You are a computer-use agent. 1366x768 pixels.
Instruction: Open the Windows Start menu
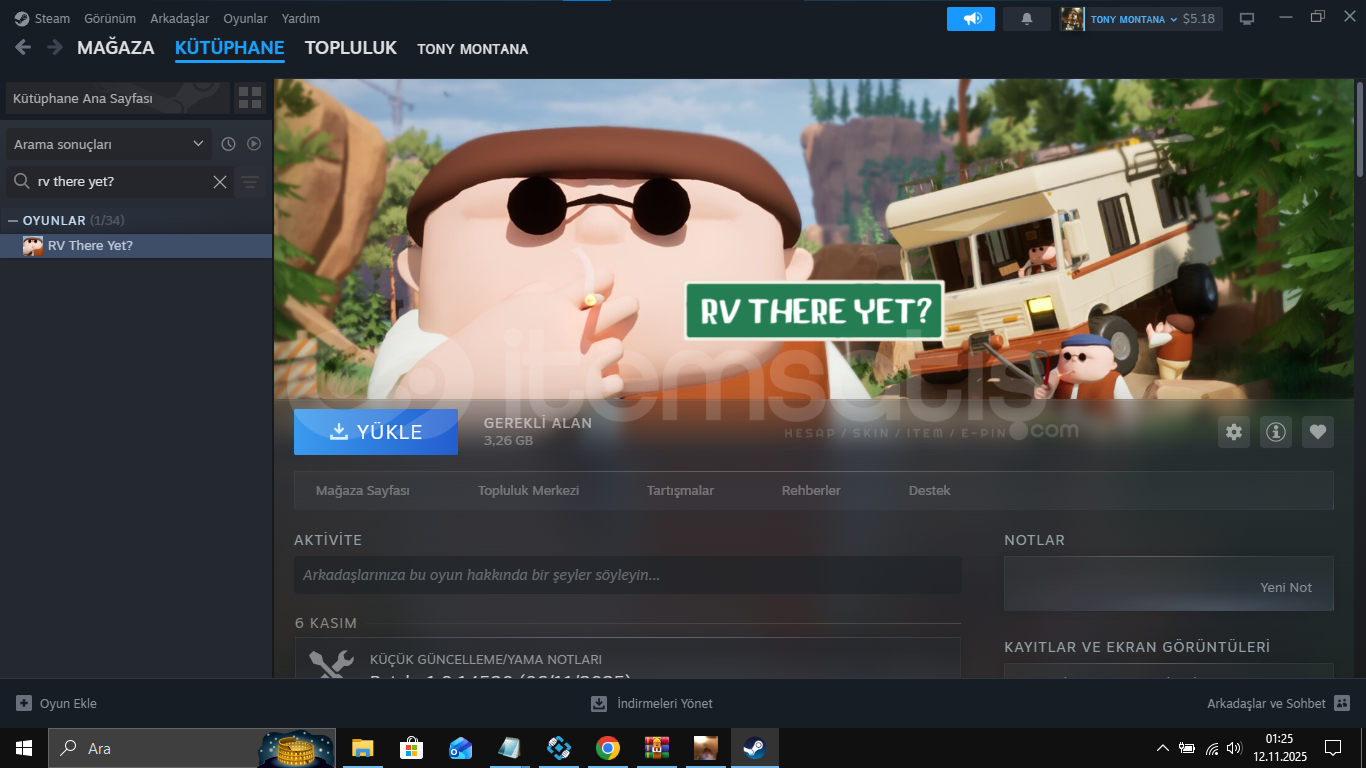pos(23,748)
